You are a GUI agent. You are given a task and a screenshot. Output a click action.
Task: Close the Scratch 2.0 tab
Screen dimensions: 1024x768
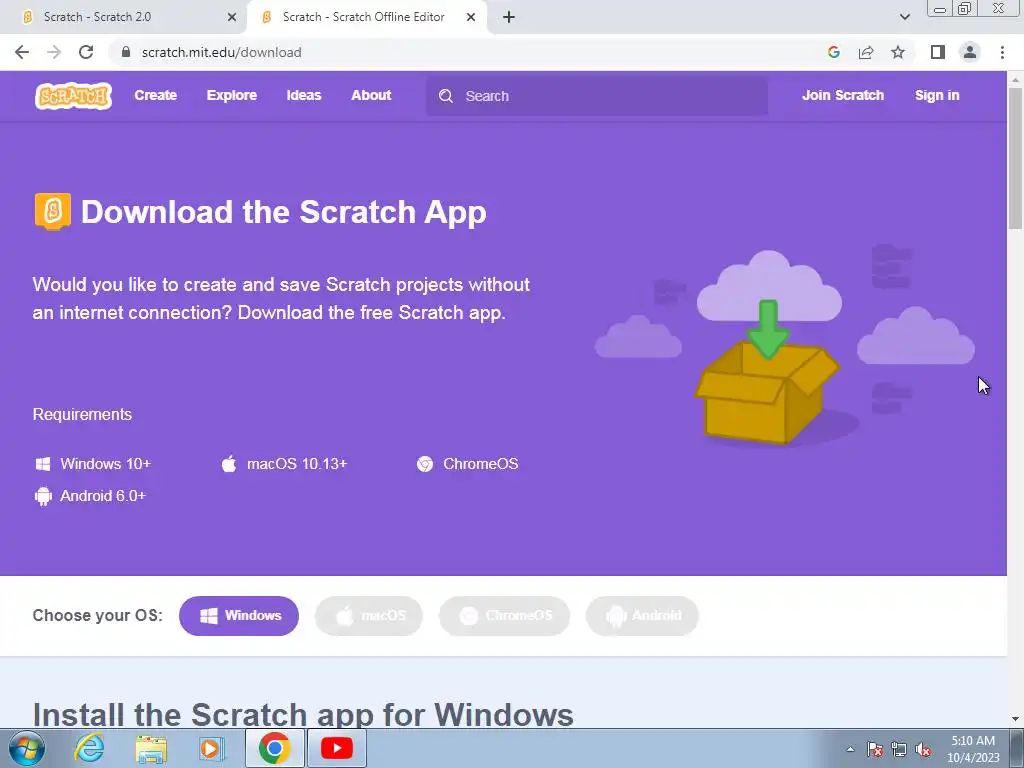pyautogui.click(x=232, y=17)
